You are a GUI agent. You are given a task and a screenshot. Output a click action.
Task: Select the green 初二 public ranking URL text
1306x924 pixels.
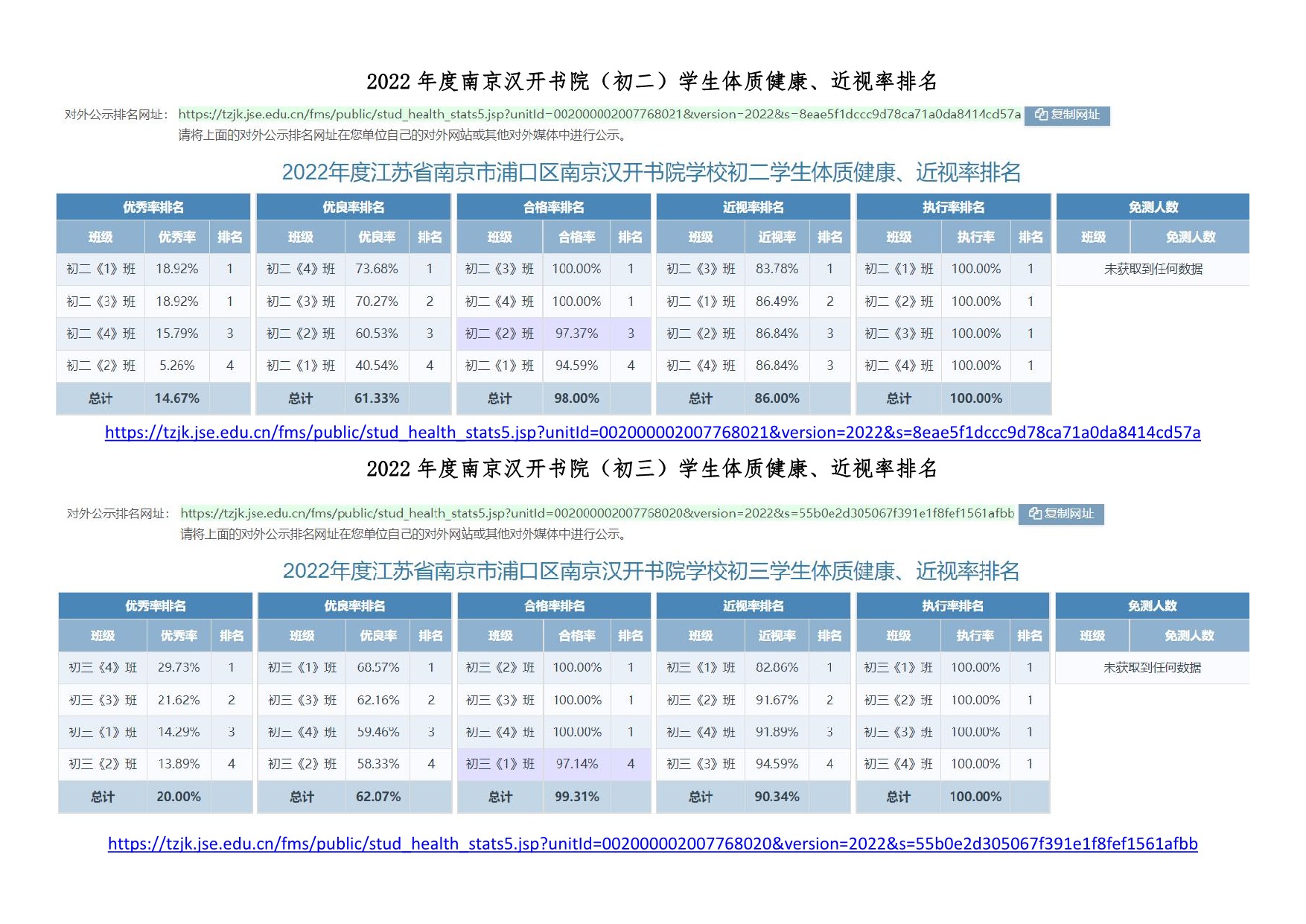599,114
